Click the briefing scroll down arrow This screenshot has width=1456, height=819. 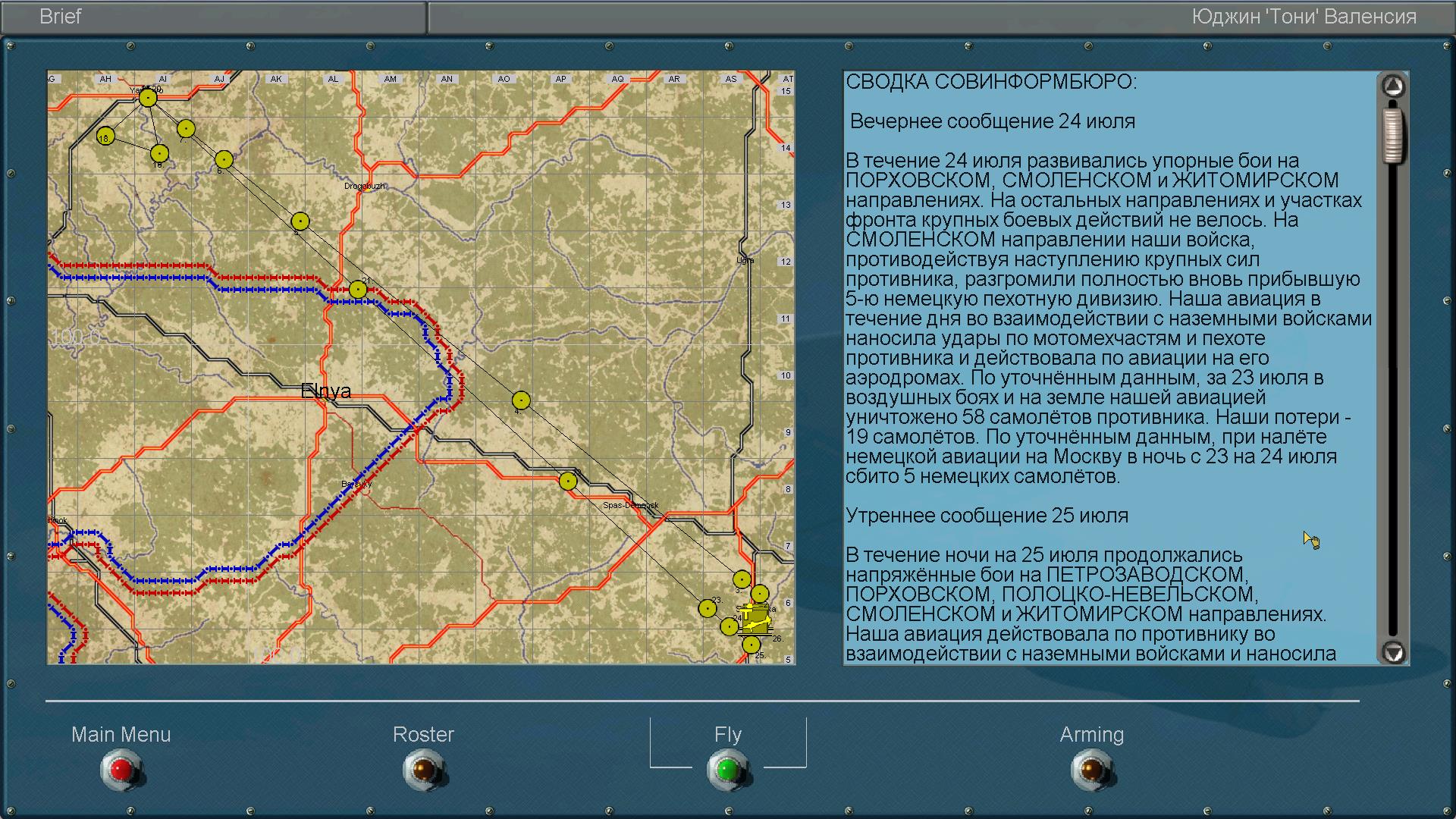[x=1393, y=652]
